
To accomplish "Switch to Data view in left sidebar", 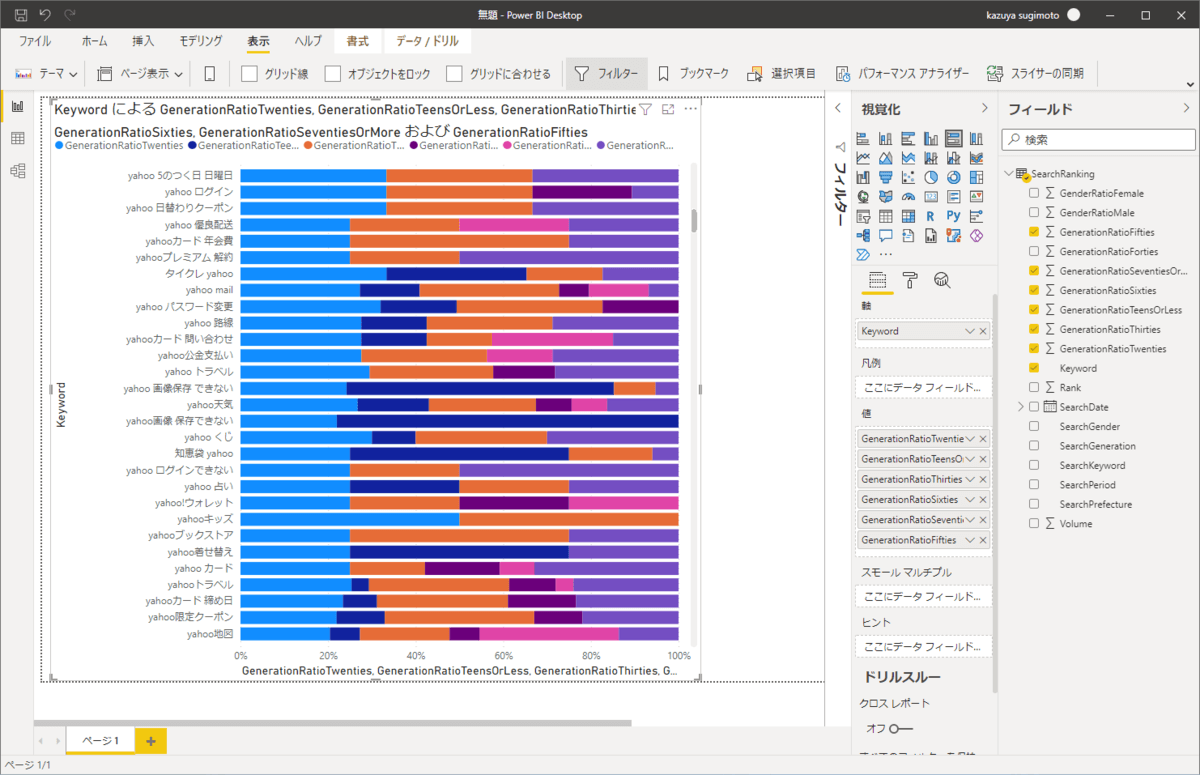I will pos(17,139).
